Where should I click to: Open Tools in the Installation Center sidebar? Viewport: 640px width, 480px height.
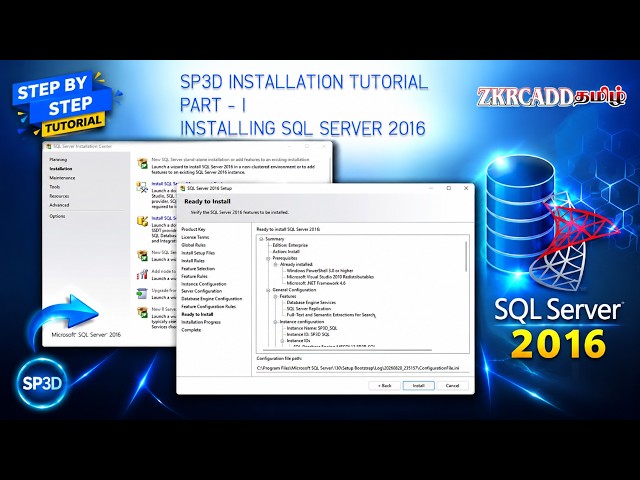click(x=55, y=187)
